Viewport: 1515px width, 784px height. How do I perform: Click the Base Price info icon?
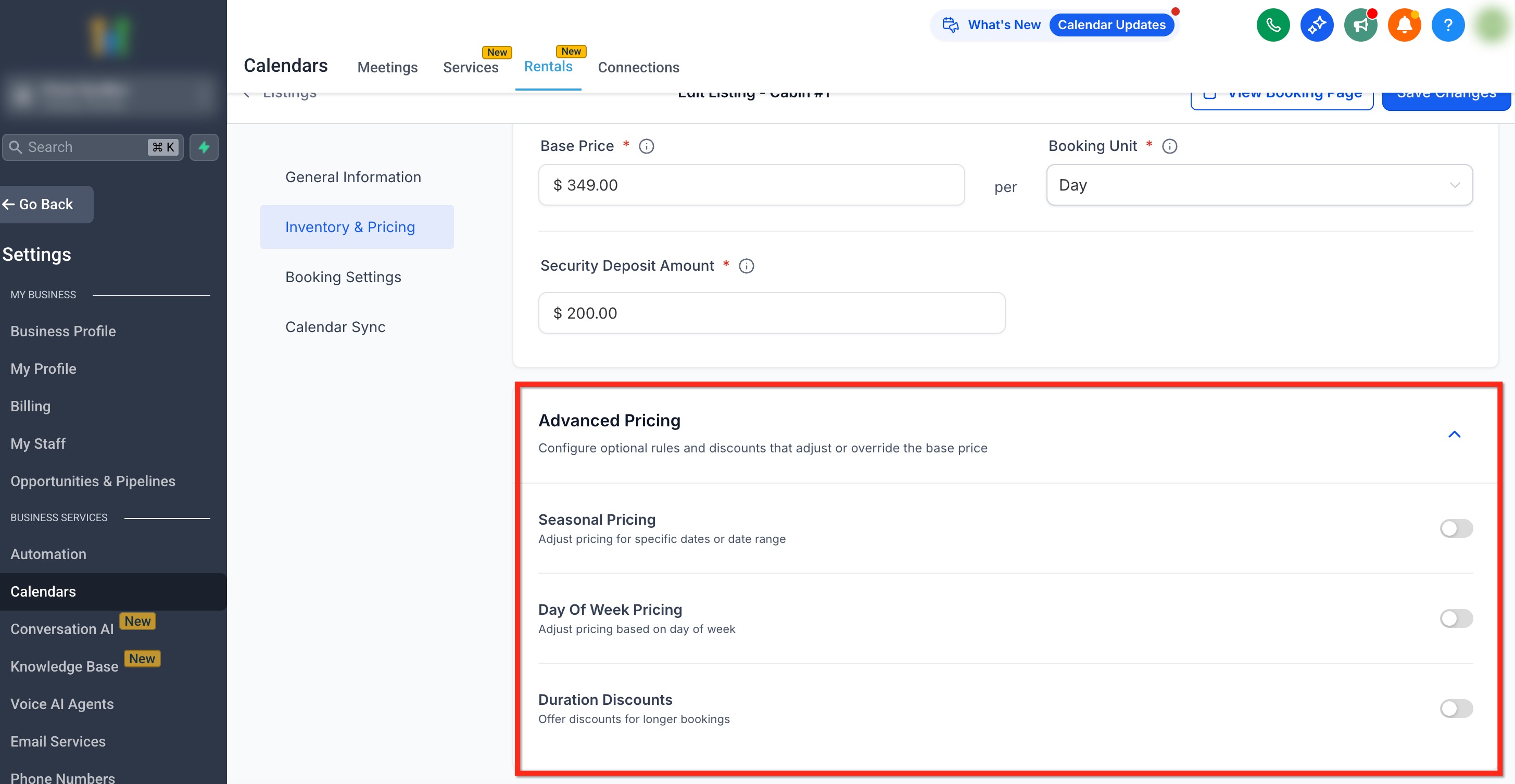click(646, 146)
